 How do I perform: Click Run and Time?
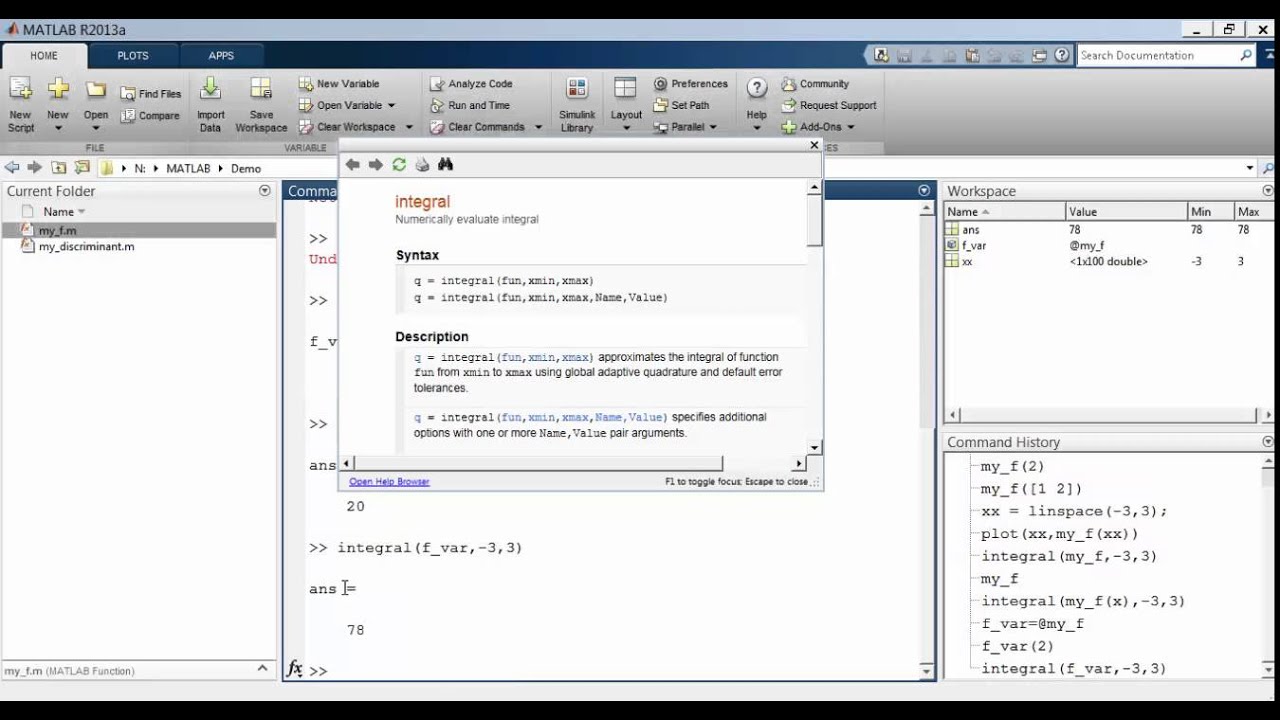[x=470, y=105]
